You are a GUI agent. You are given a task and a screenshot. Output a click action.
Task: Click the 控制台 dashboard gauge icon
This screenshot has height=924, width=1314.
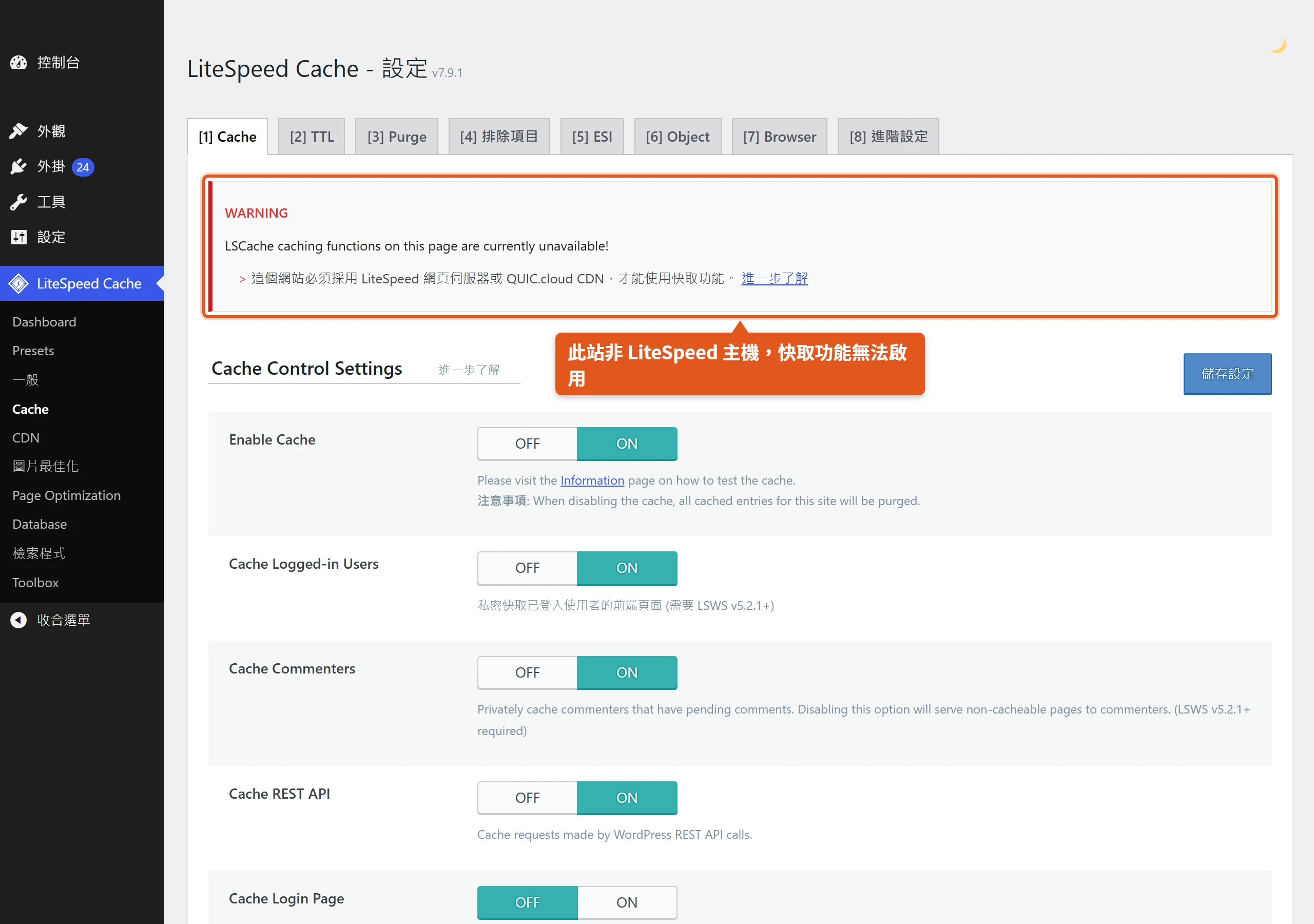(x=18, y=63)
